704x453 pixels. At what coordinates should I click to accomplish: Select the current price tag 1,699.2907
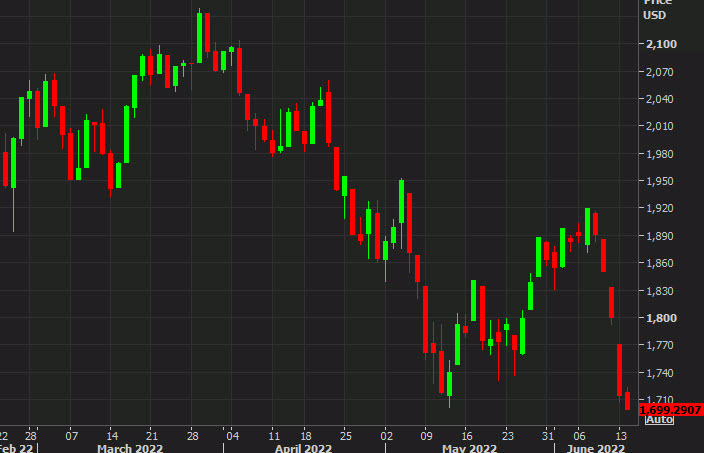click(x=670, y=409)
